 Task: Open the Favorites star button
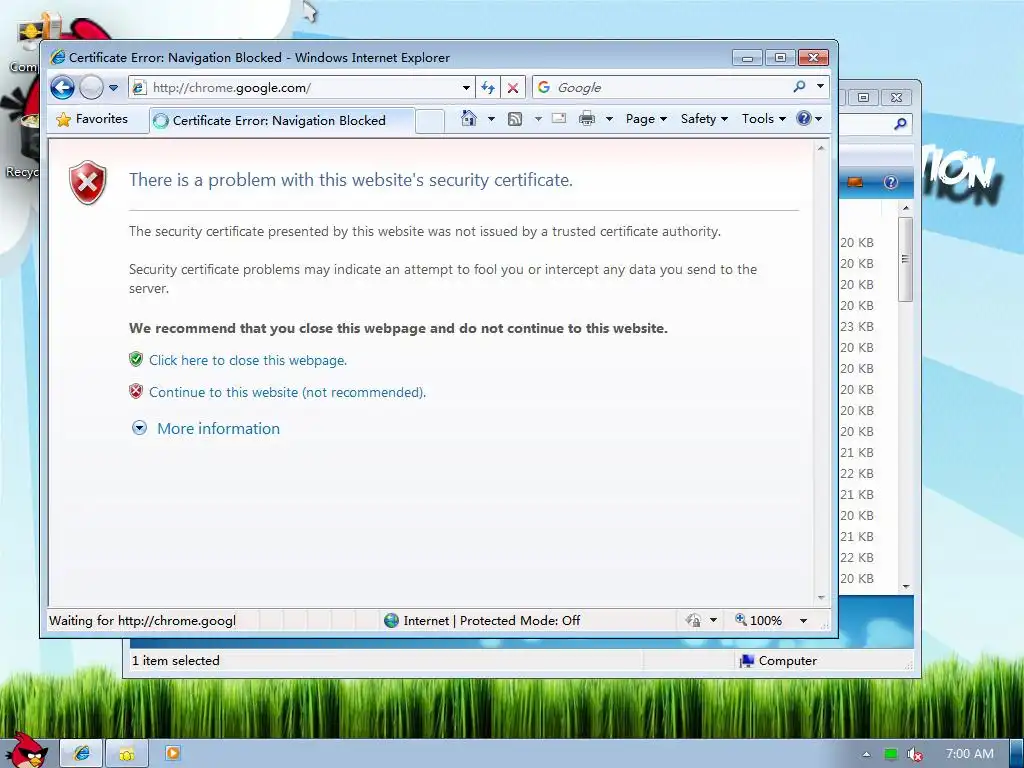92,119
